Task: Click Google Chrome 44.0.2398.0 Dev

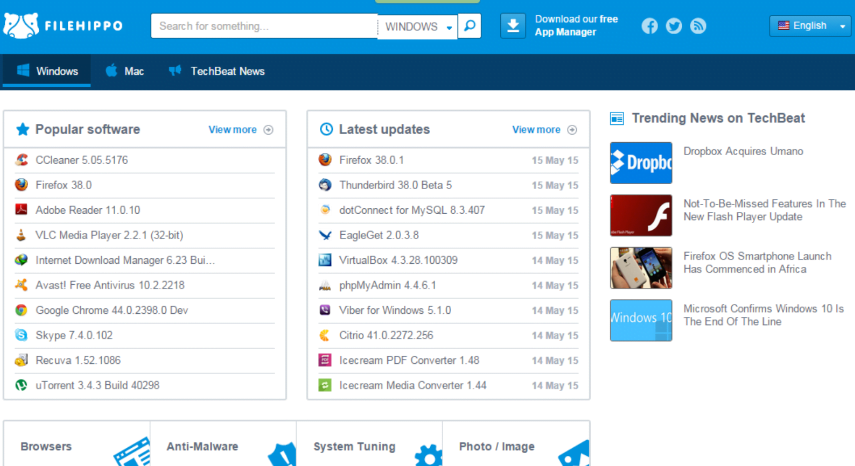Action: pos(112,310)
